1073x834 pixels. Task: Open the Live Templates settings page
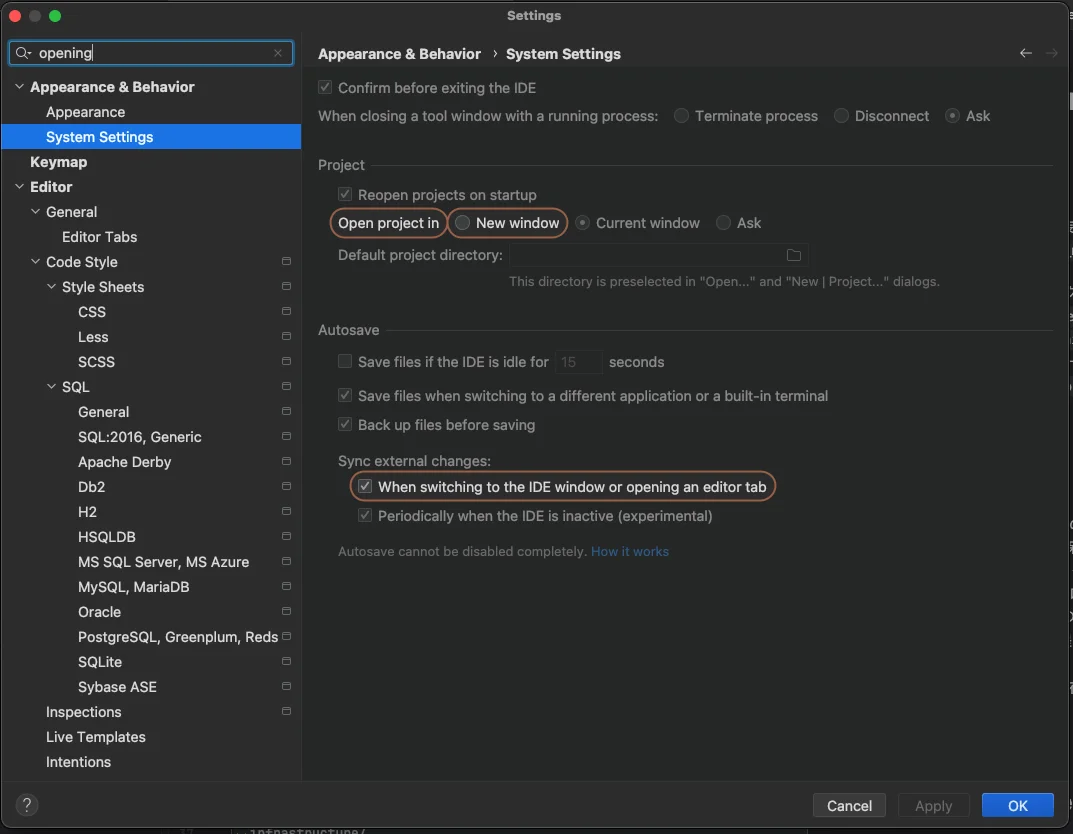(x=96, y=736)
